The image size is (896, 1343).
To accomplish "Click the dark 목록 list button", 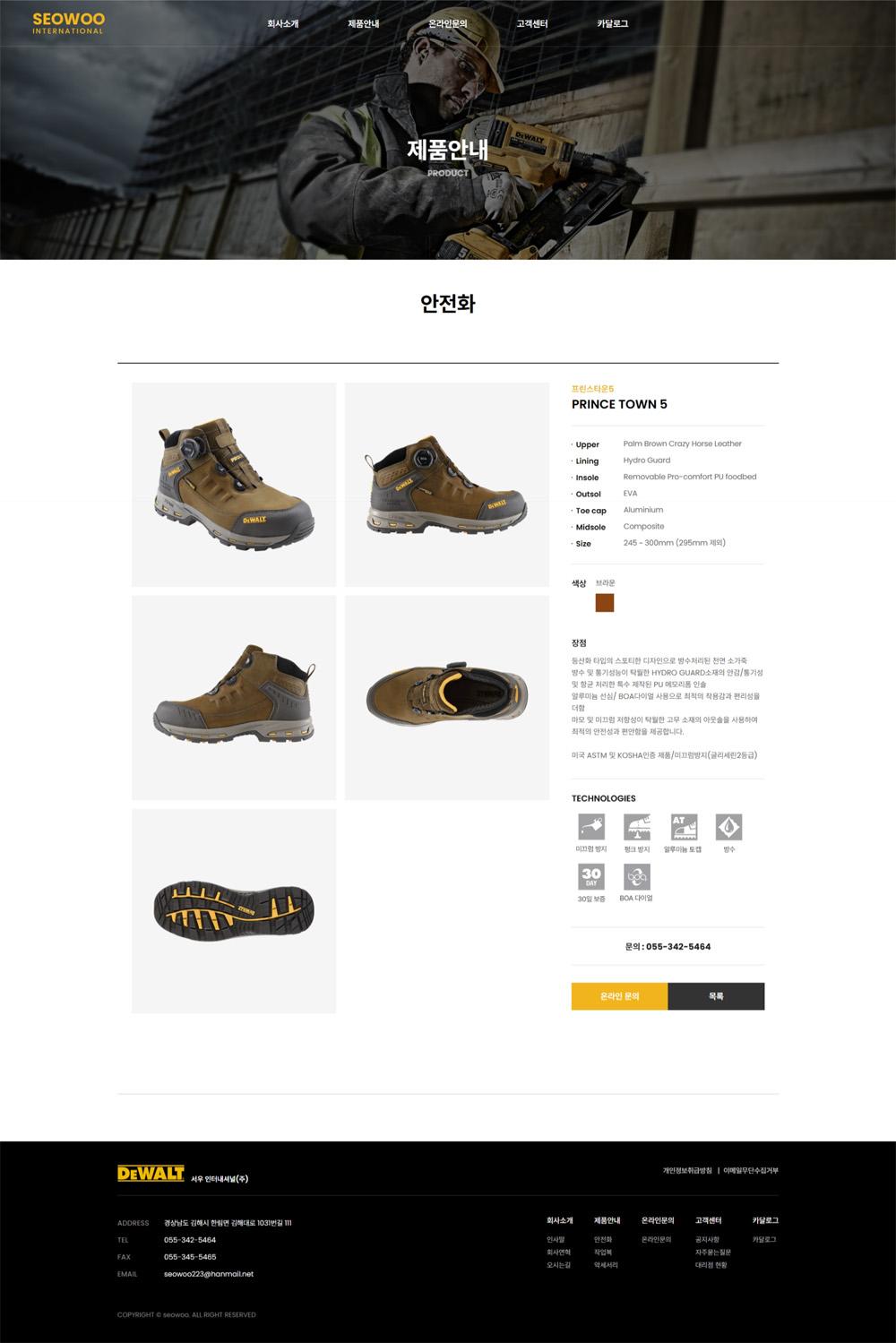I will point(717,996).
